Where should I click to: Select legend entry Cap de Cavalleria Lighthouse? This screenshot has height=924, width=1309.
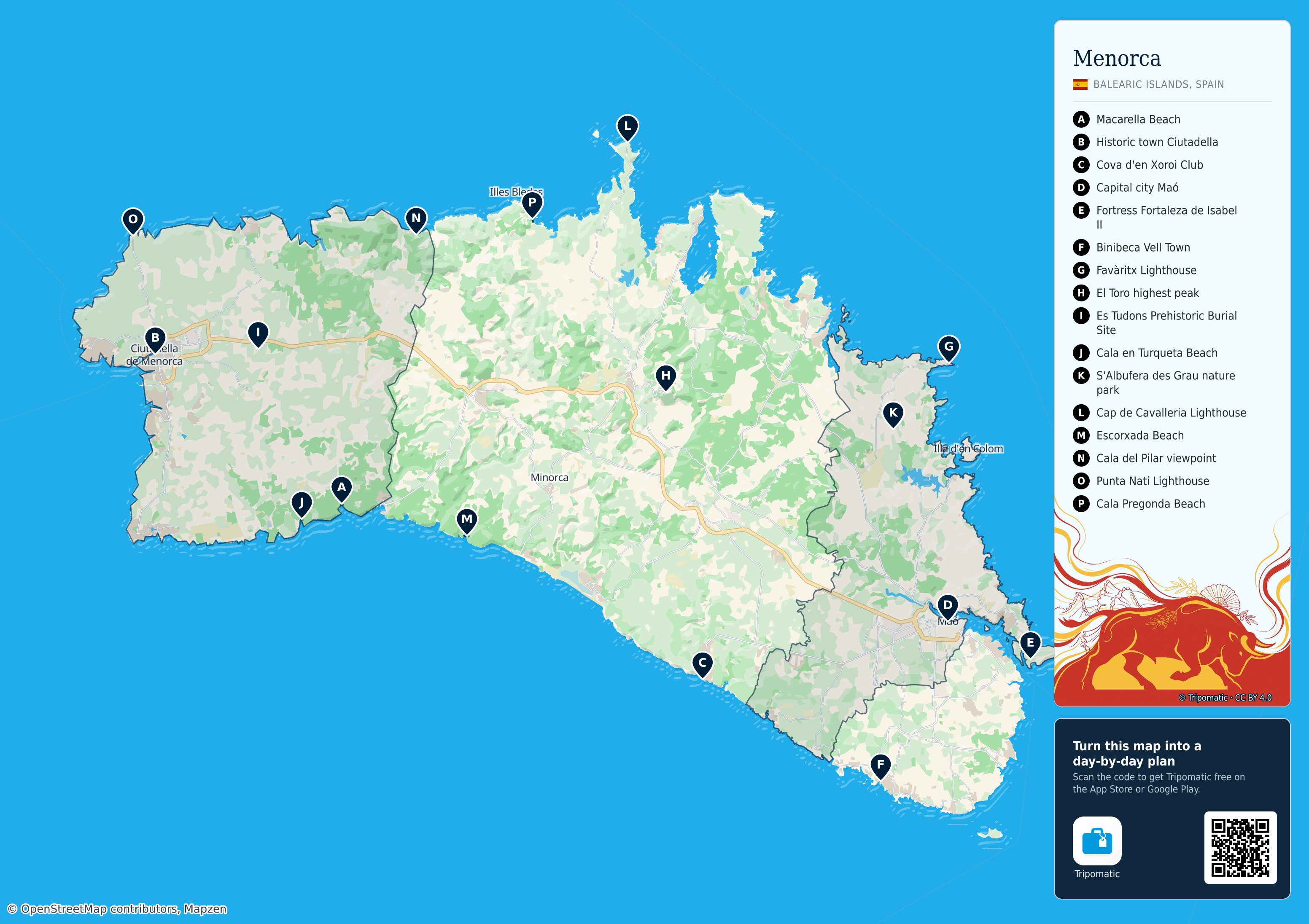point(1160,413)
